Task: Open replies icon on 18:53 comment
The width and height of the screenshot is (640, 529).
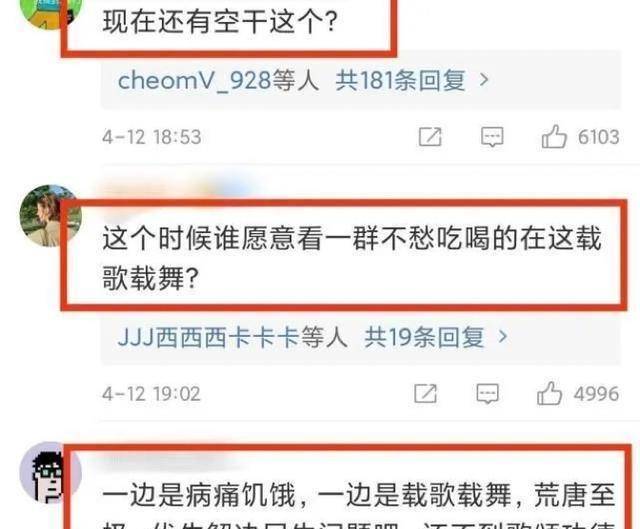Action: pyautogui.click(x=492, y=137)
